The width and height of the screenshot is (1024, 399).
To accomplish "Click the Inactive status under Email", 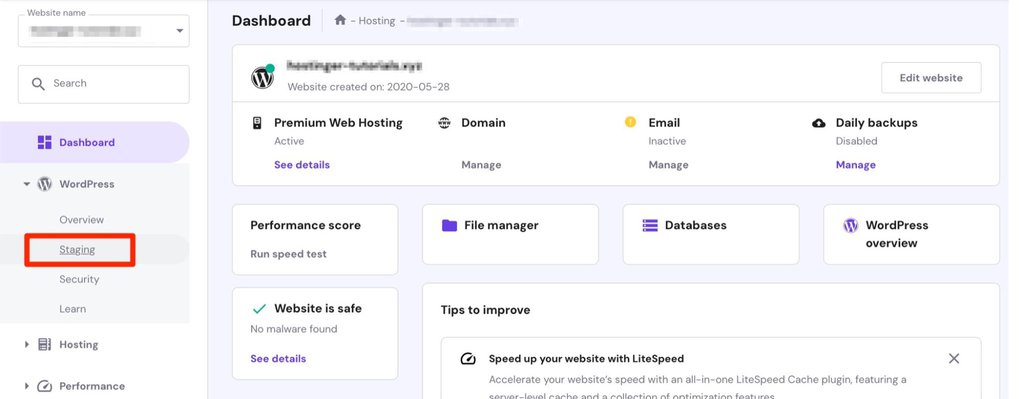I will [x=667, y=141].
